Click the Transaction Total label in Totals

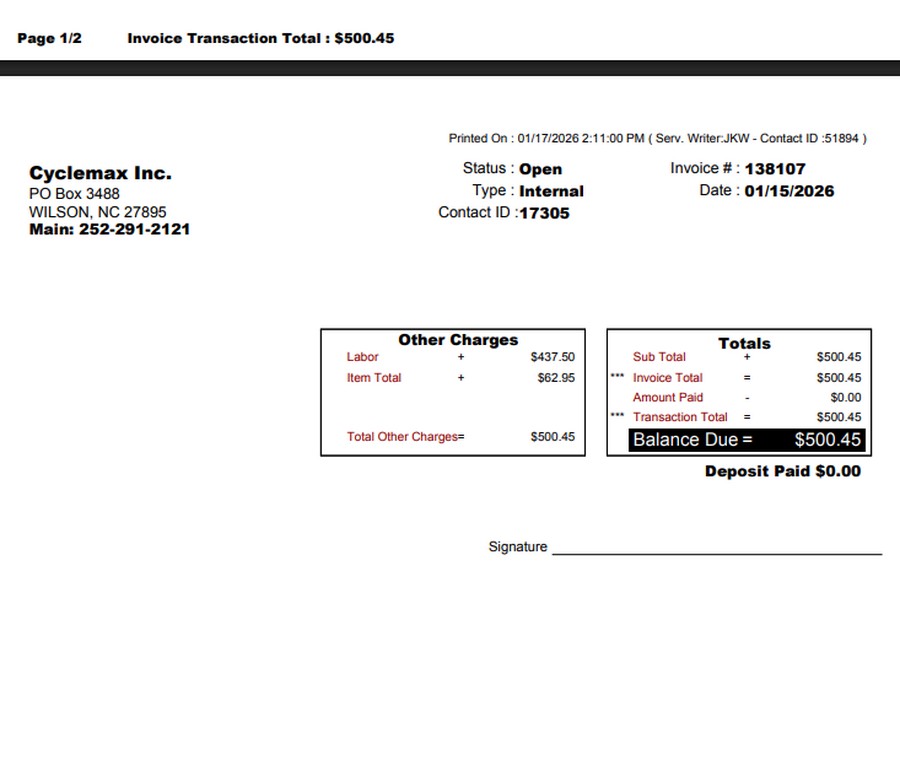point(680,417)
